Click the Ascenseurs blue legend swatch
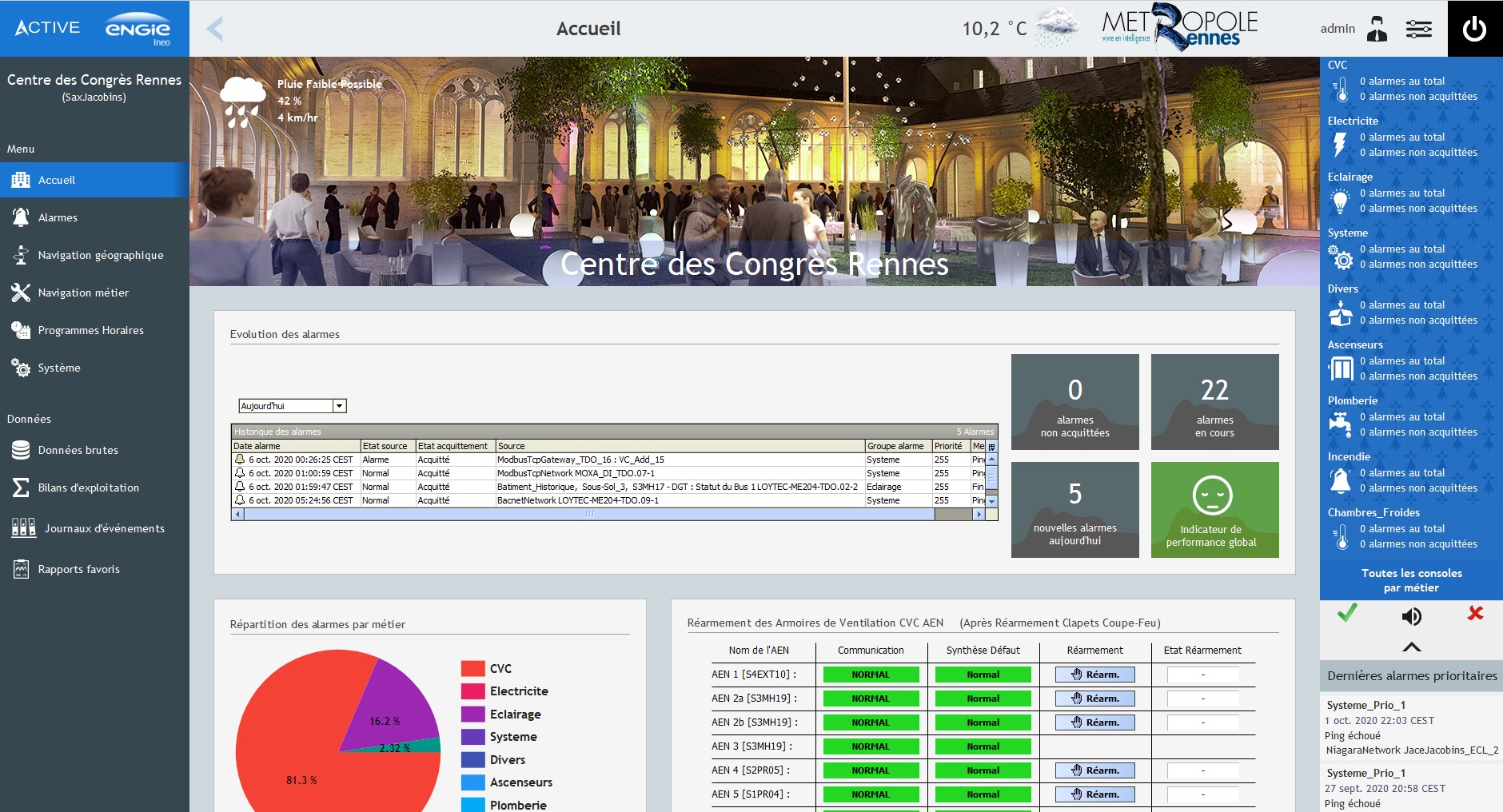The width and height of the screenshot is (1503, 812). pos(473,782)
